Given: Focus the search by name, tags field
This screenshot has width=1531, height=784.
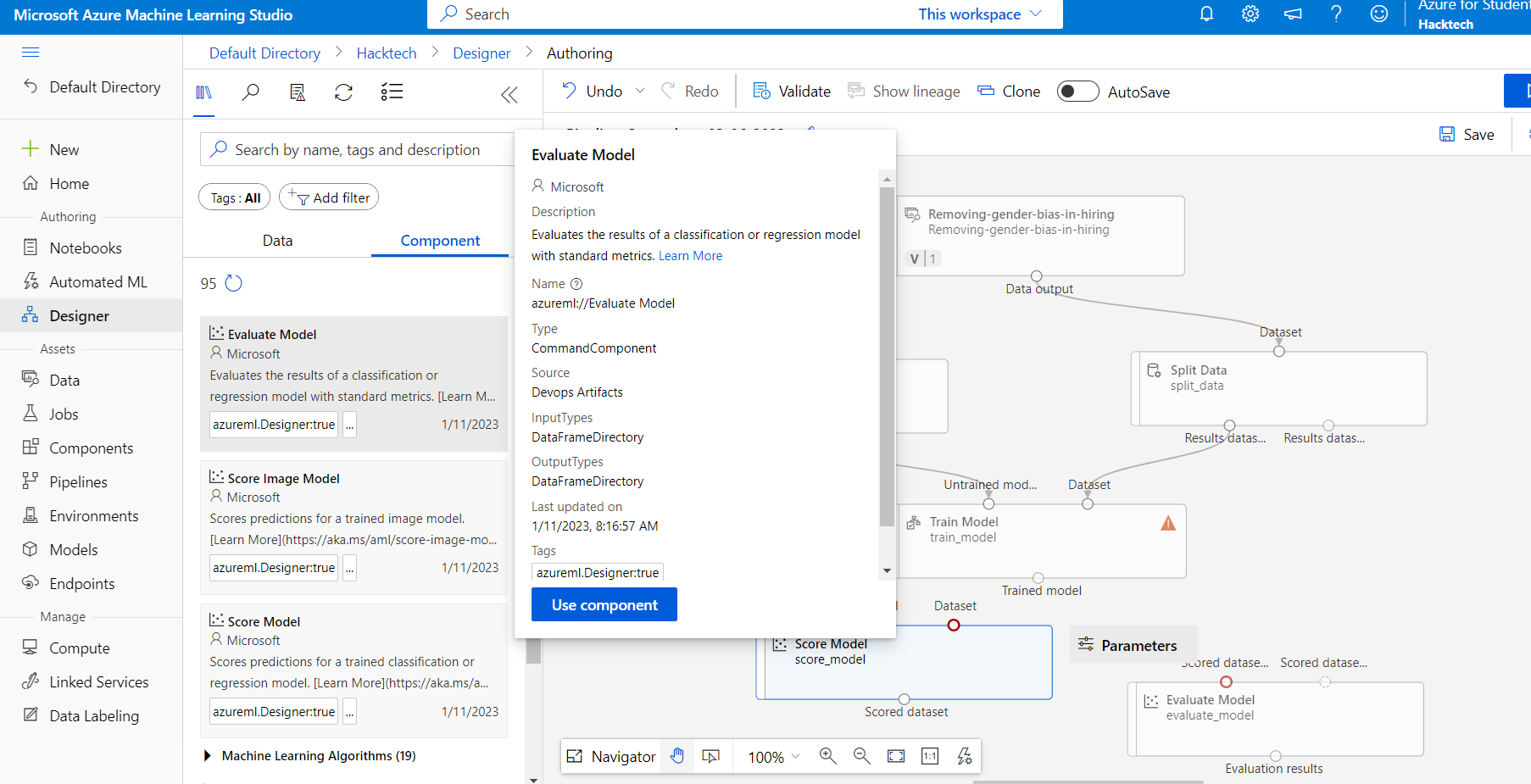Looking at the screenshot, I should tap(357, 150).
